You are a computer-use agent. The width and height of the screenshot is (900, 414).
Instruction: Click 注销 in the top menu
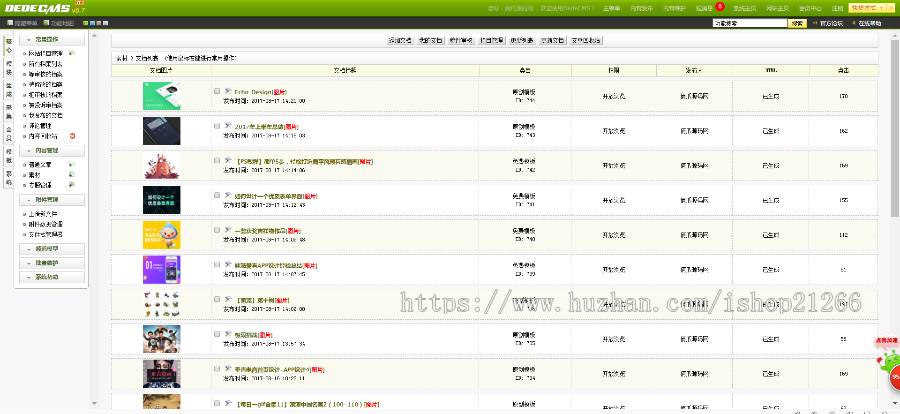837,9
